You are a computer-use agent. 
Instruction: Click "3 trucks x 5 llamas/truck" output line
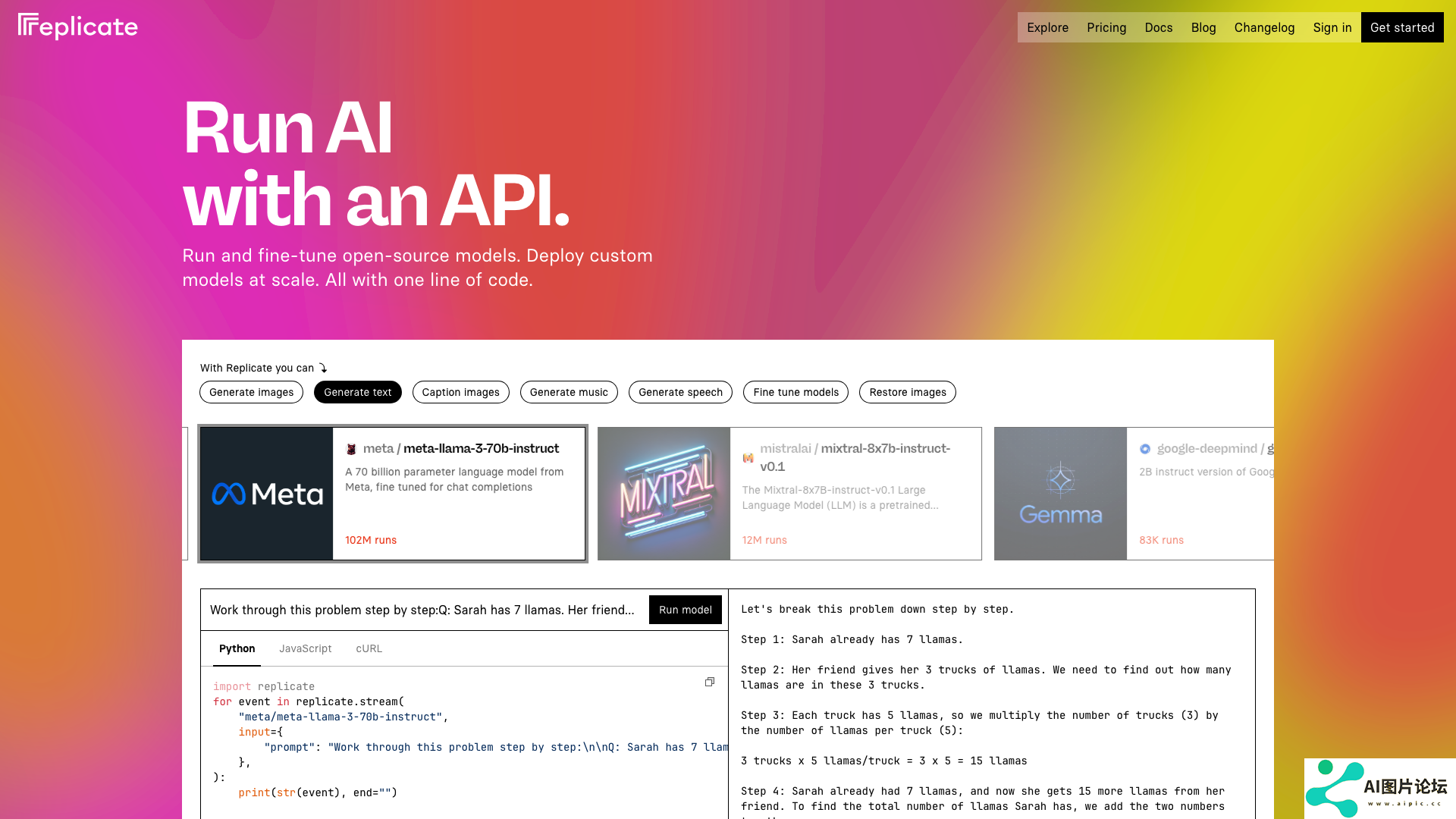[884, 761]
